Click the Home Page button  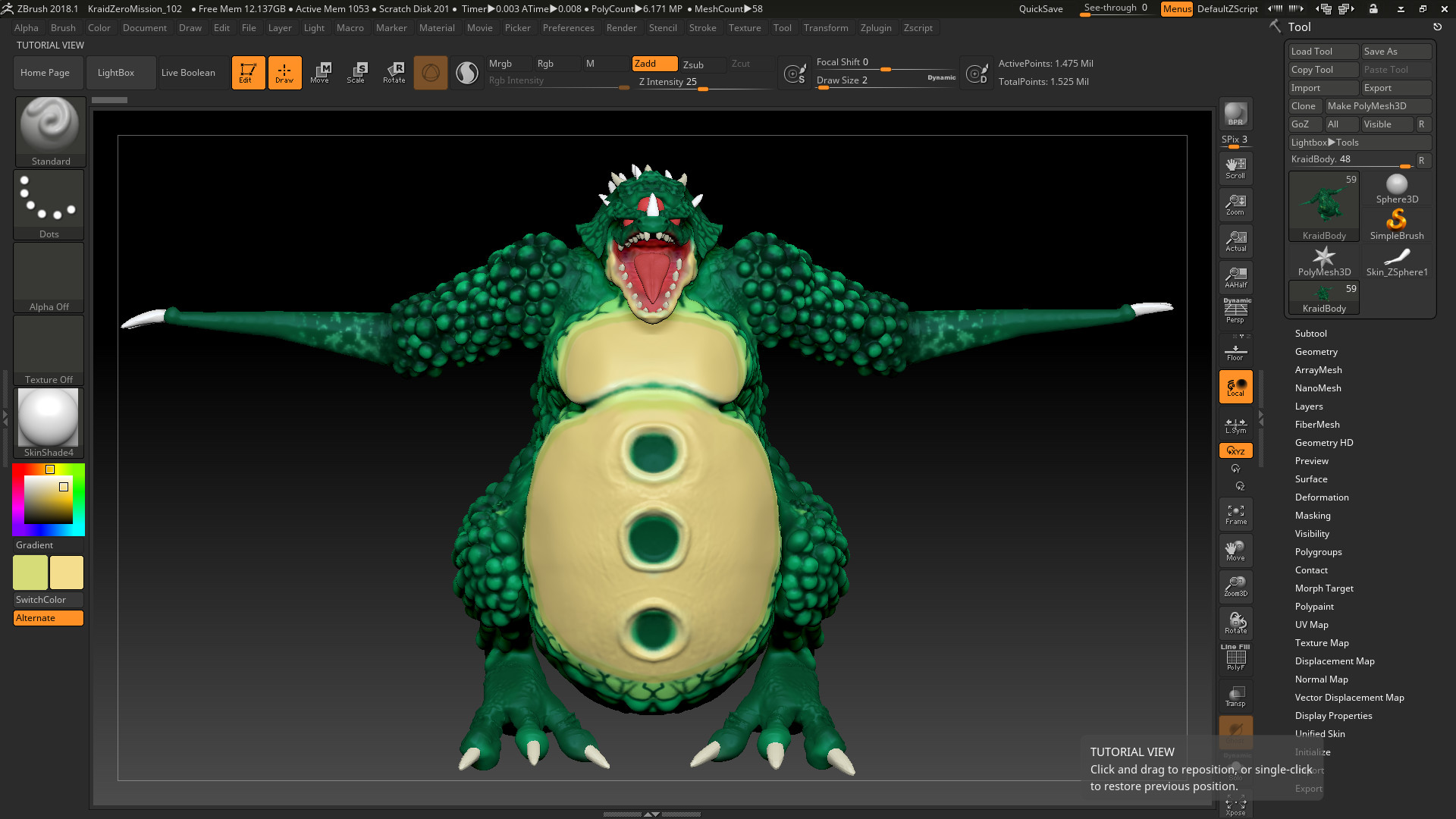48,73
